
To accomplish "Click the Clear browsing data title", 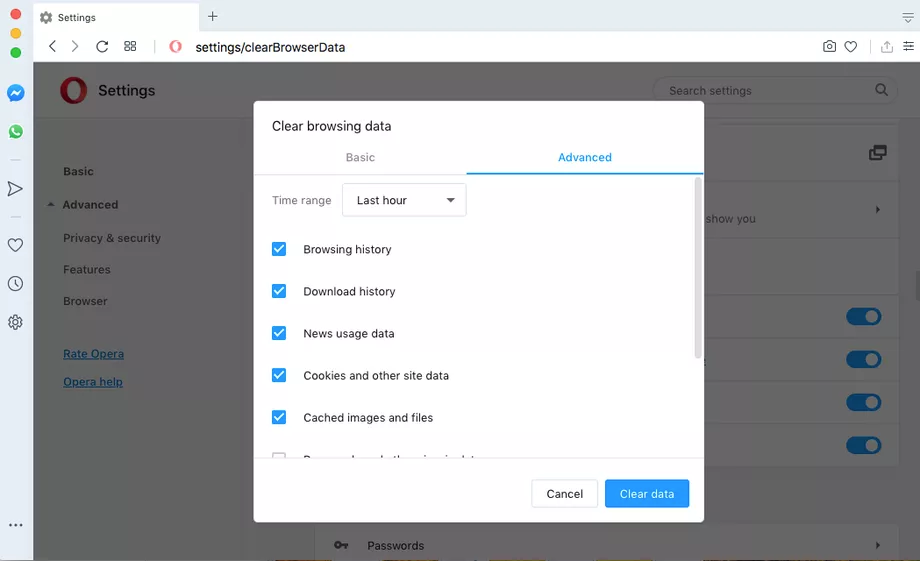I will 332,126.
